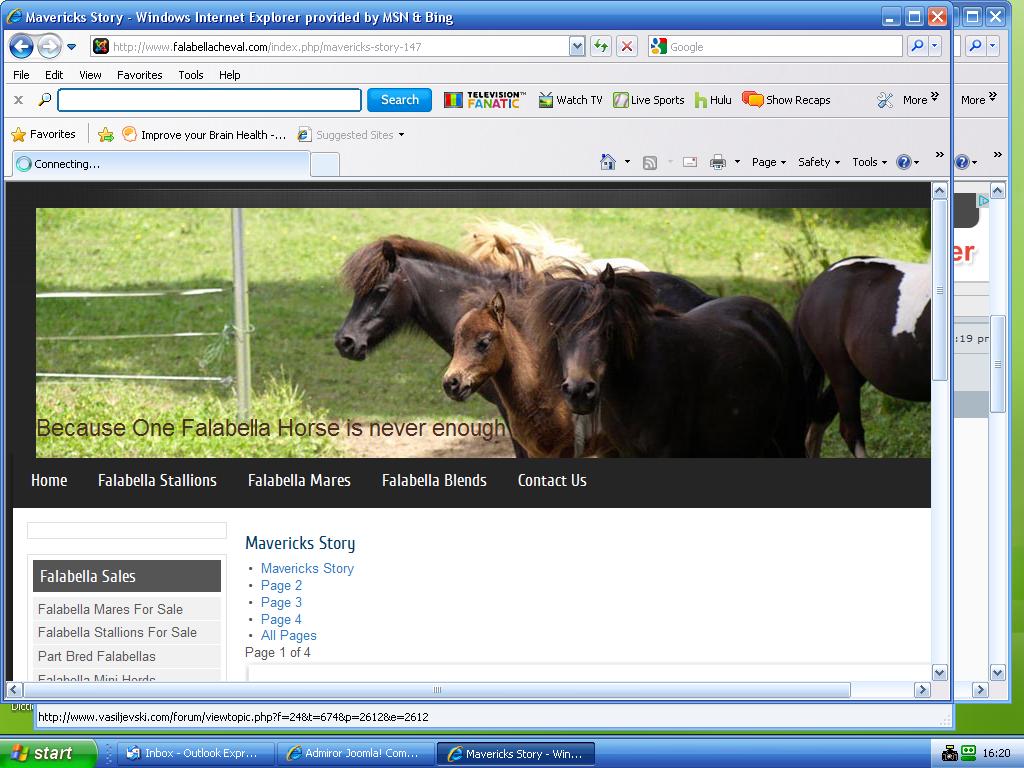
Task: Switch to Admiror Joomla taskbar window
Action: coord(356,753)
